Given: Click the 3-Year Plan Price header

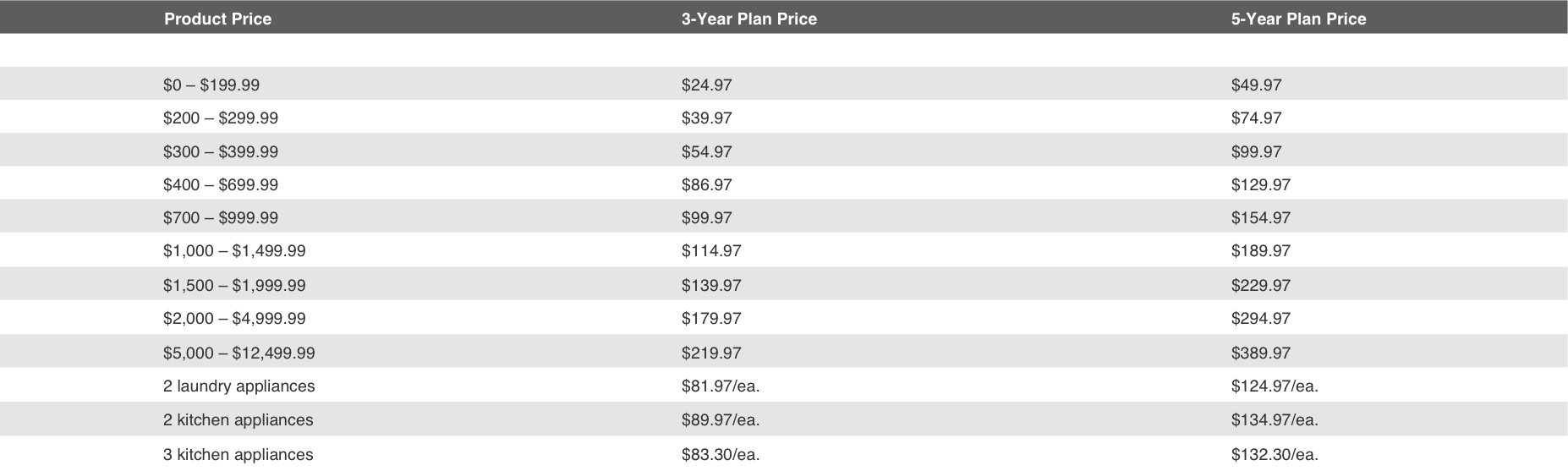Looking at the screenshot, I should point(749,19).
